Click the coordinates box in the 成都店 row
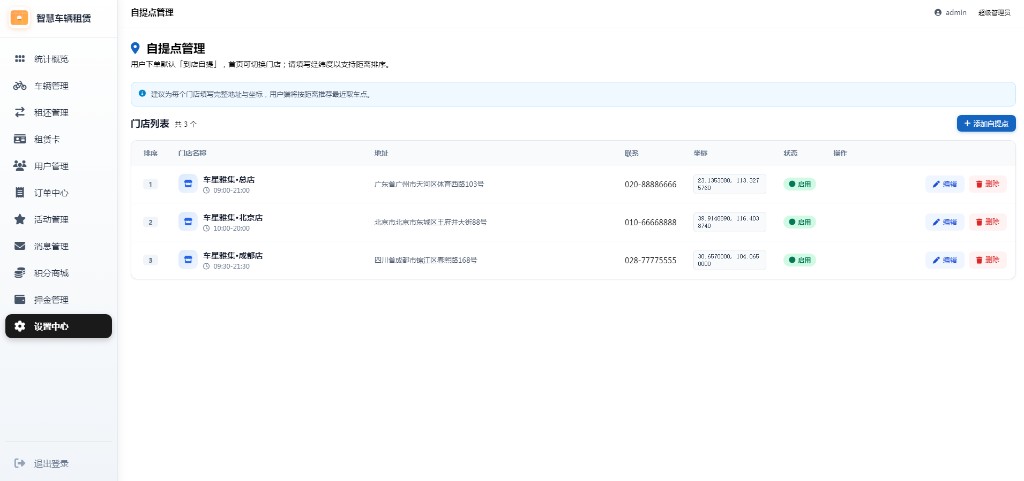 click(x=729, y=259)
